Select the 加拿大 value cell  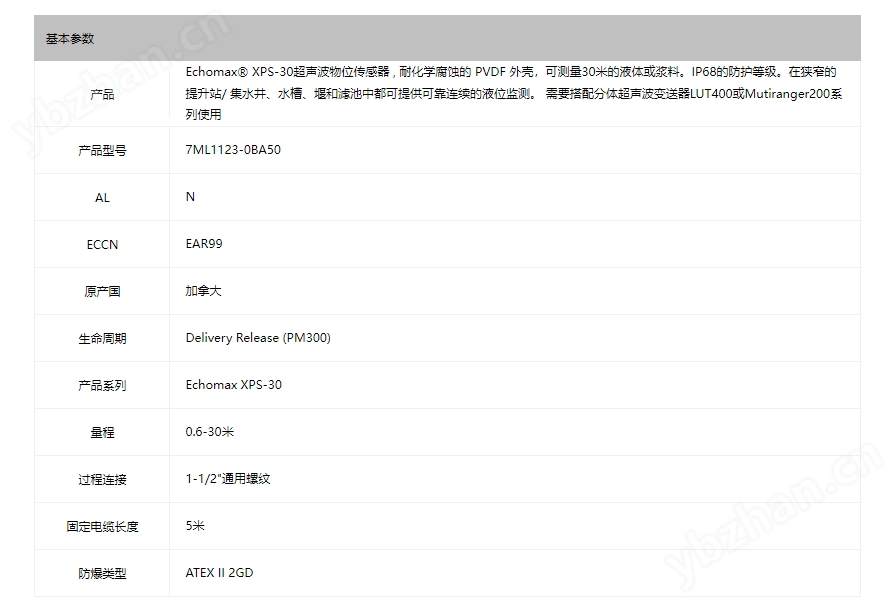coord(205,291)
